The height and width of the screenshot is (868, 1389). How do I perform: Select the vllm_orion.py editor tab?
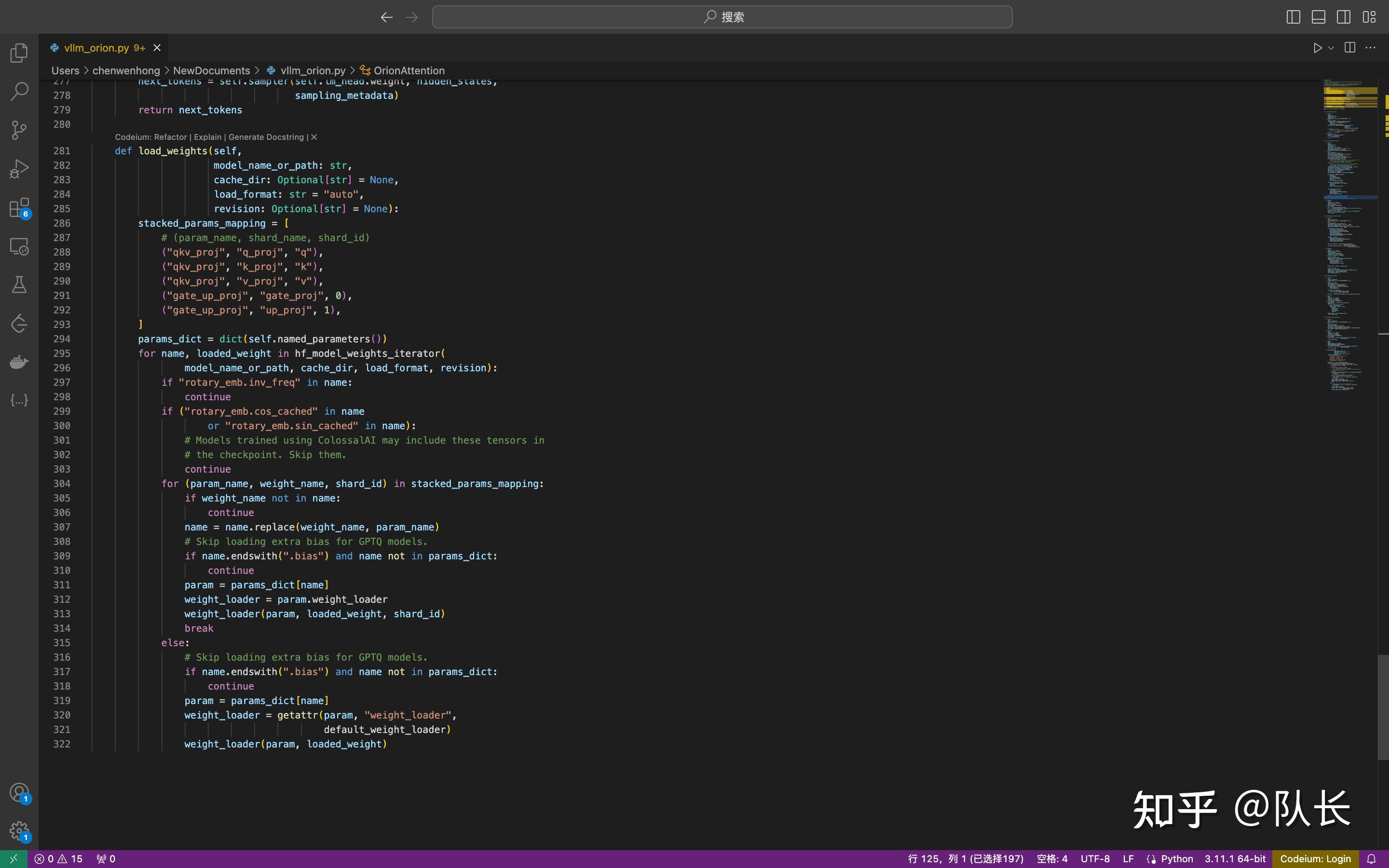pyautogui.click(x=96, y=48)
